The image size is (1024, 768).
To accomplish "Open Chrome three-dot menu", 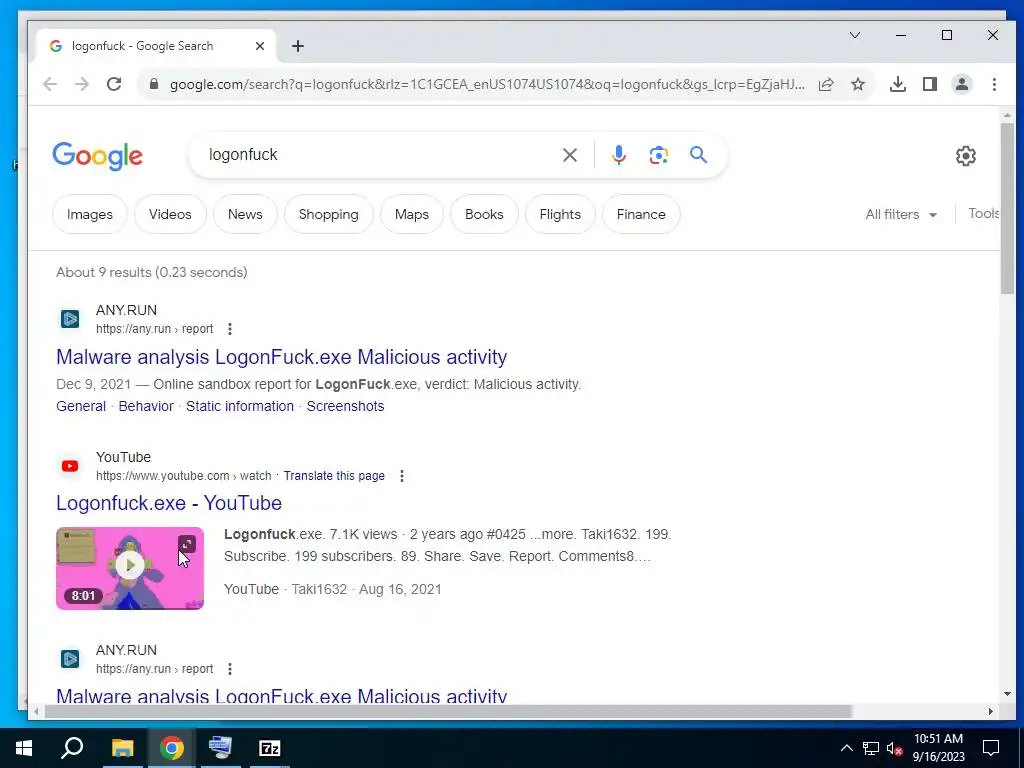I will tap(994, 84).
